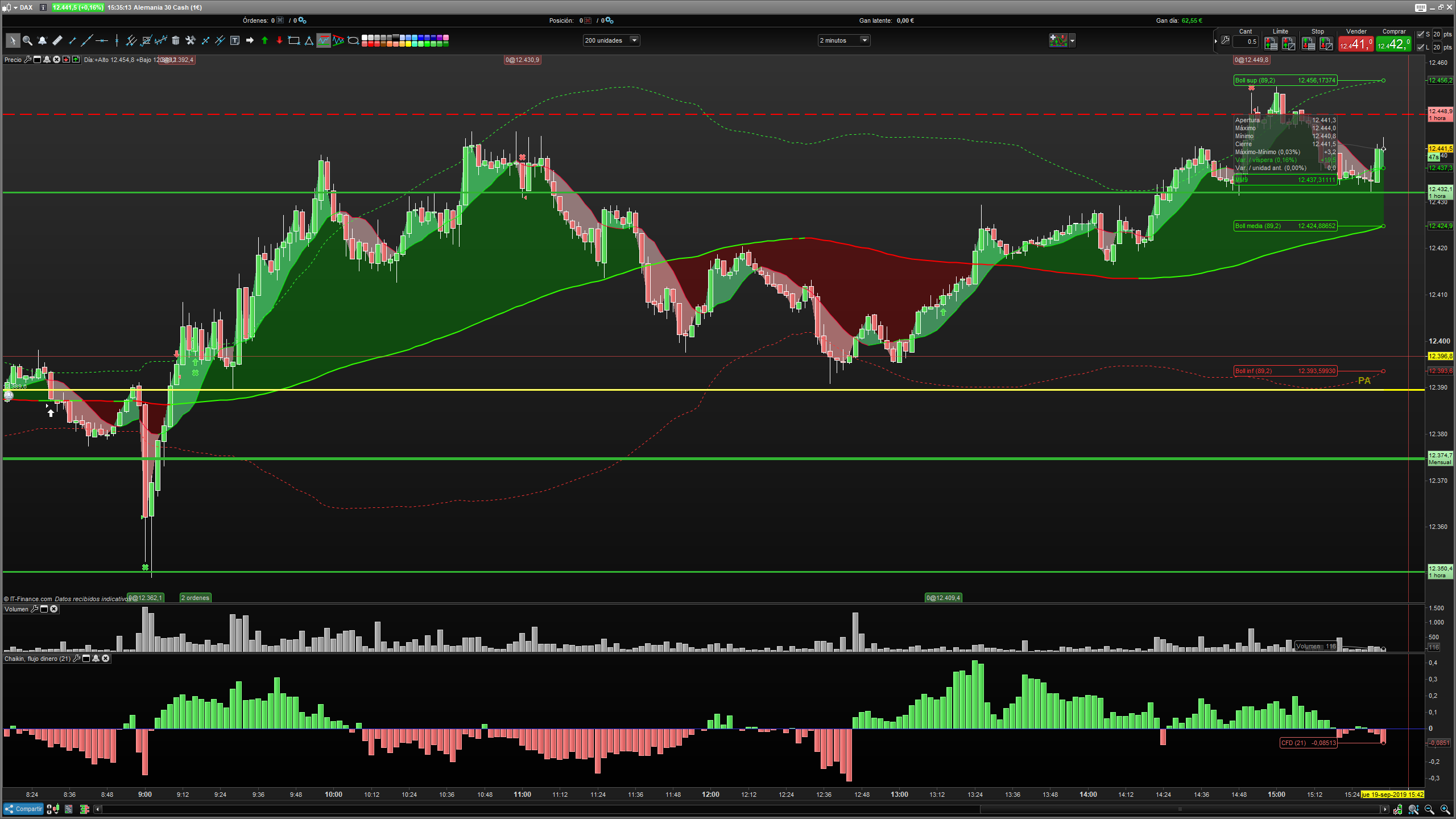Image resolution: width=1456 pixels, height=819 pixels.
Task: Click the trash can delete-objects icon
Action: pyautogui.click(x=176, y=40)
